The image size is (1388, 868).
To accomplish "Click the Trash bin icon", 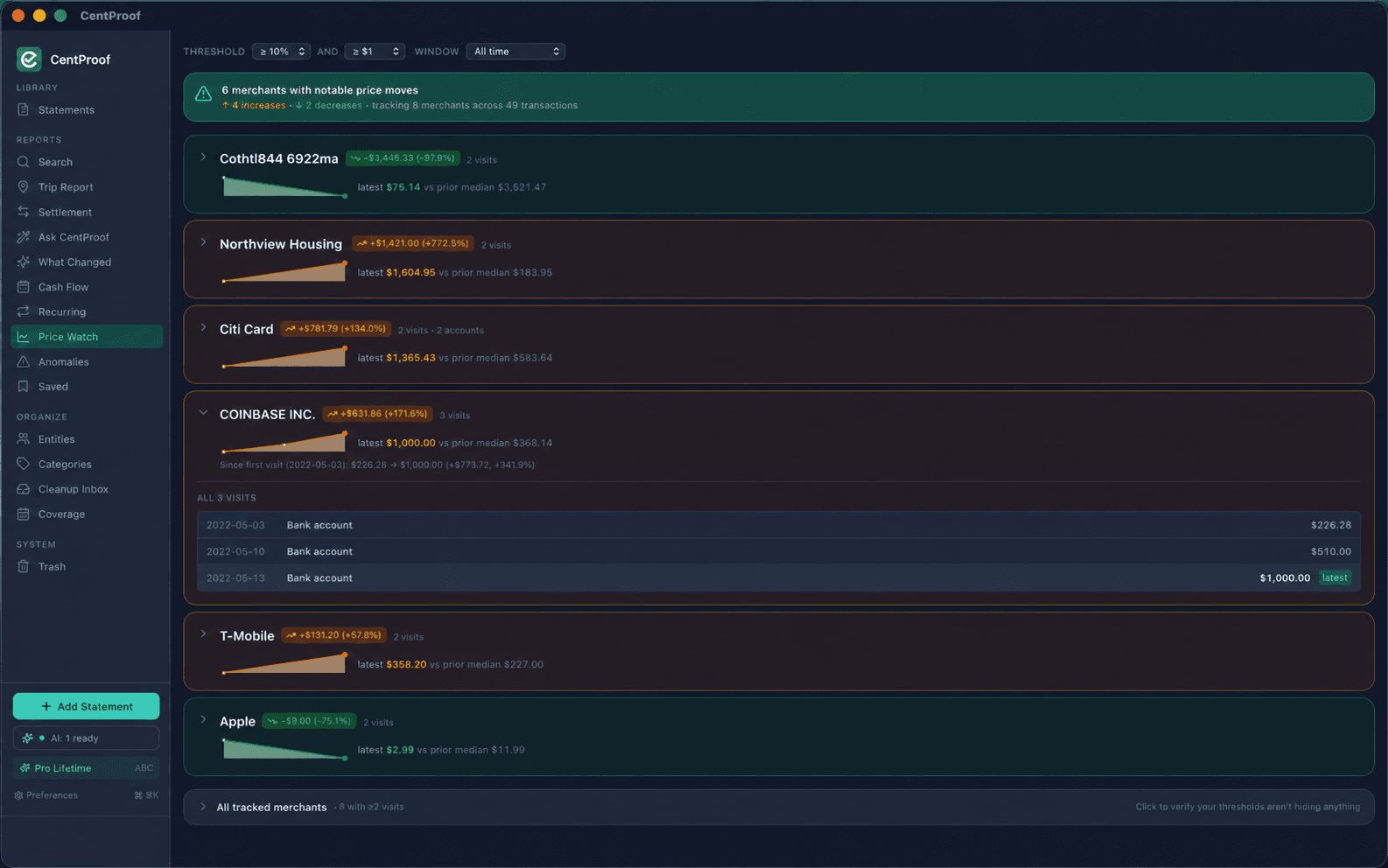I will [x=24, y=566].
